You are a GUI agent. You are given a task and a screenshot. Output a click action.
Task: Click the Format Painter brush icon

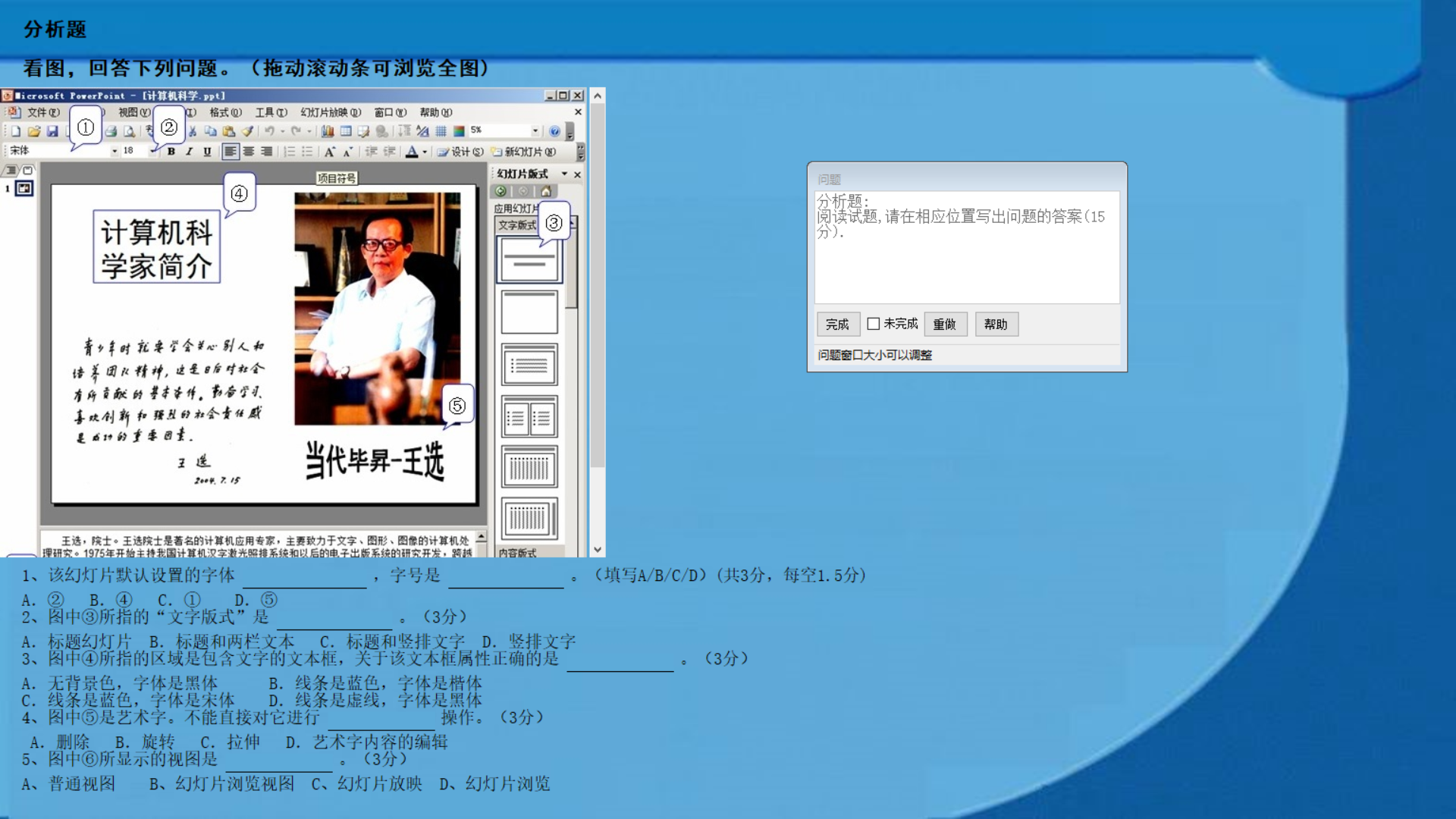click(x=247, y=131)
